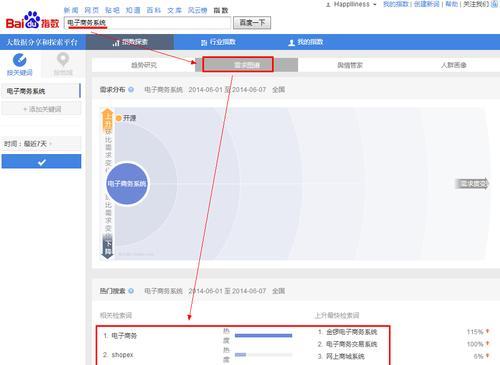Click the 上升 orange up arrow
This screenshot has height=365, width=500.
(107, 120)
